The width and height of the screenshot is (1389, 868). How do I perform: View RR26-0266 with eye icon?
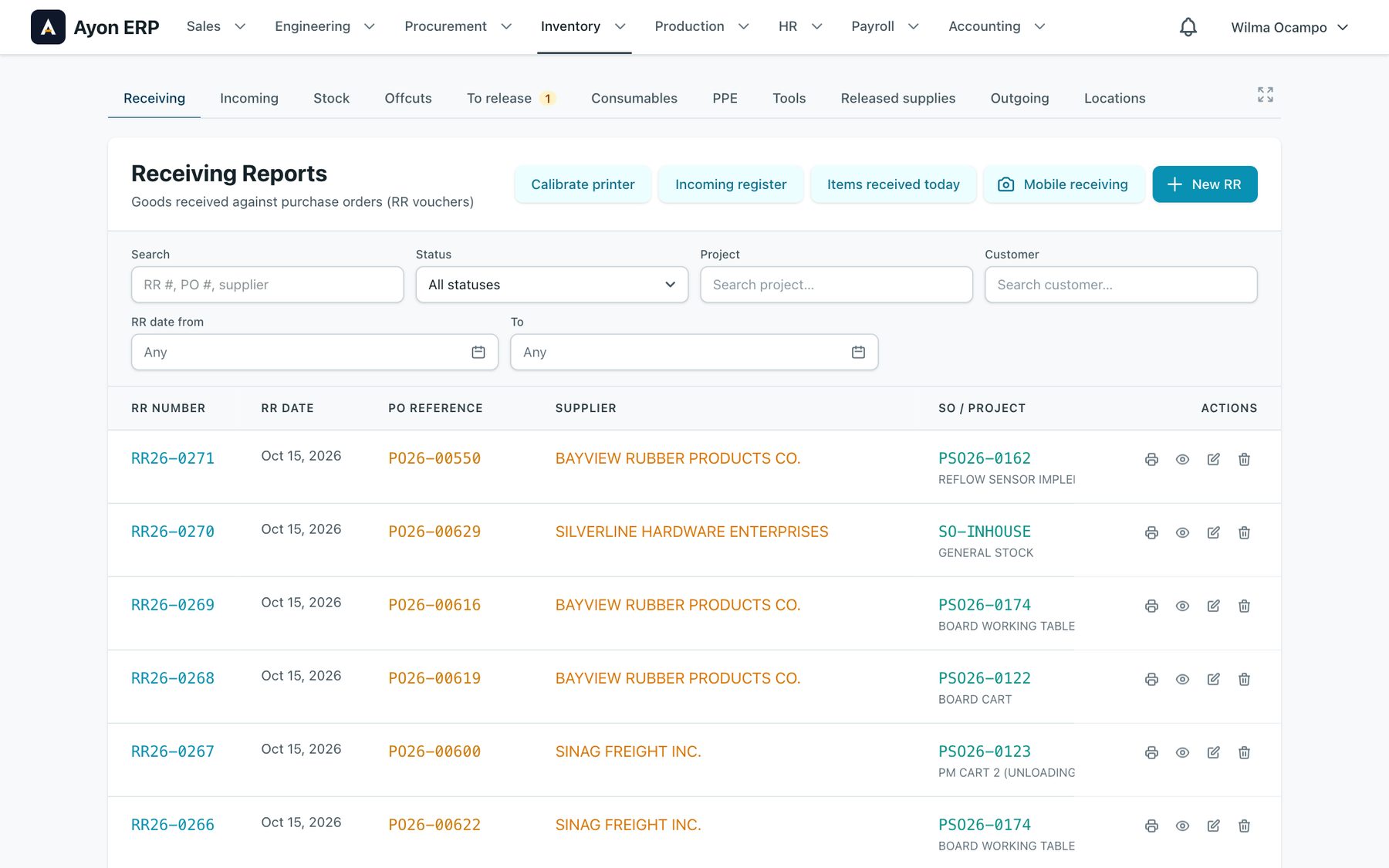[1182, 826]
